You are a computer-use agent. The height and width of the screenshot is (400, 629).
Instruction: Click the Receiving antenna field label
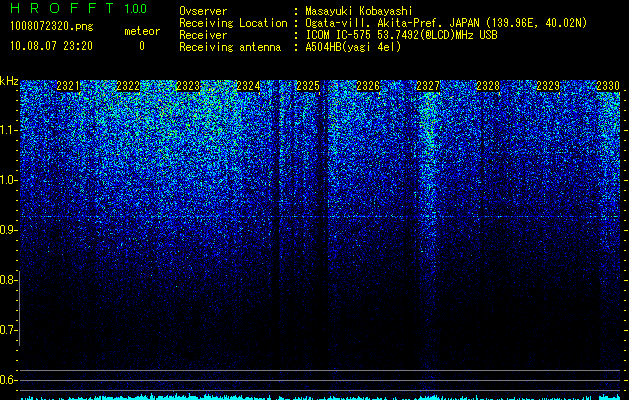230,47
